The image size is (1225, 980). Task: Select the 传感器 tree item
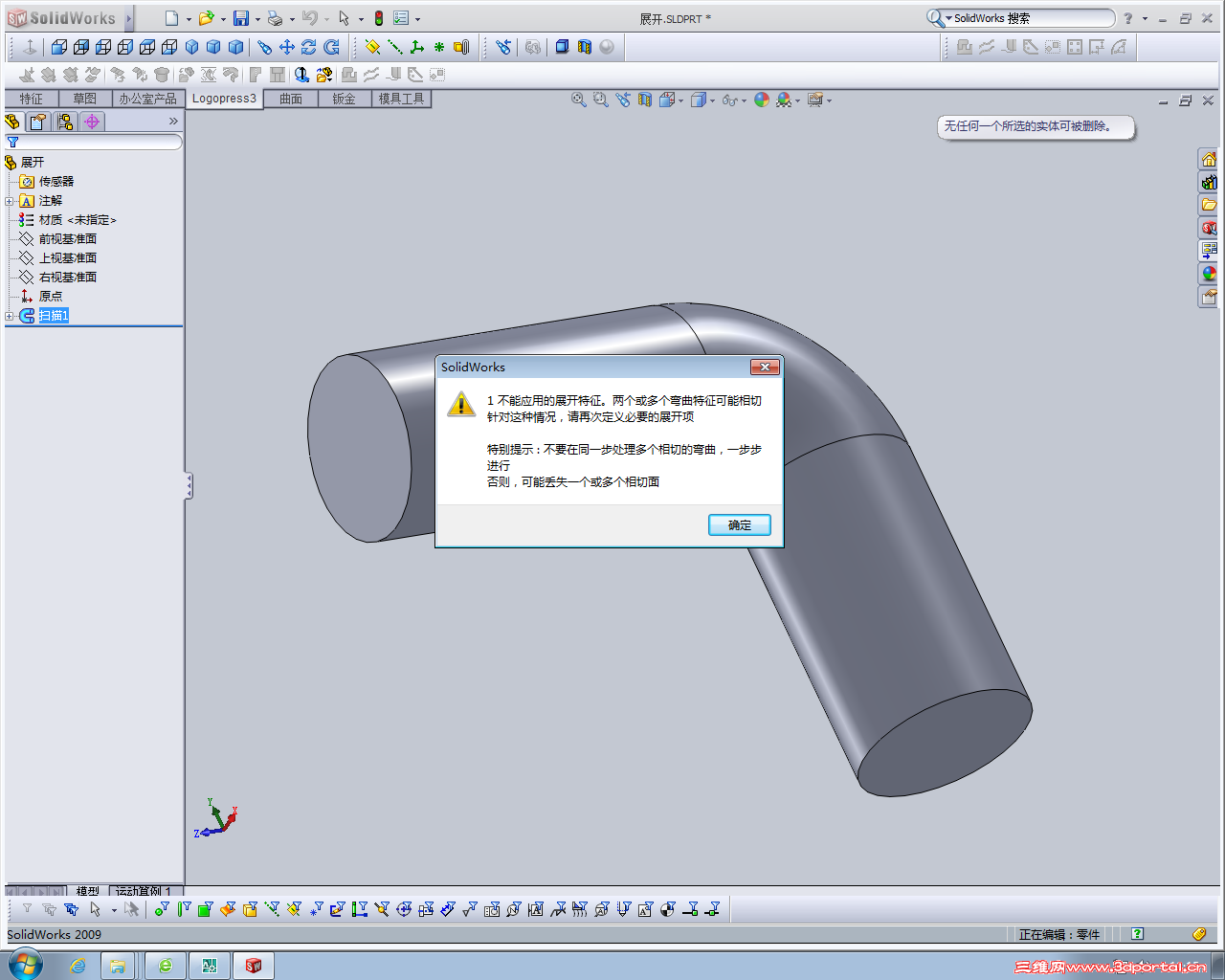click(x=56, y=182)
